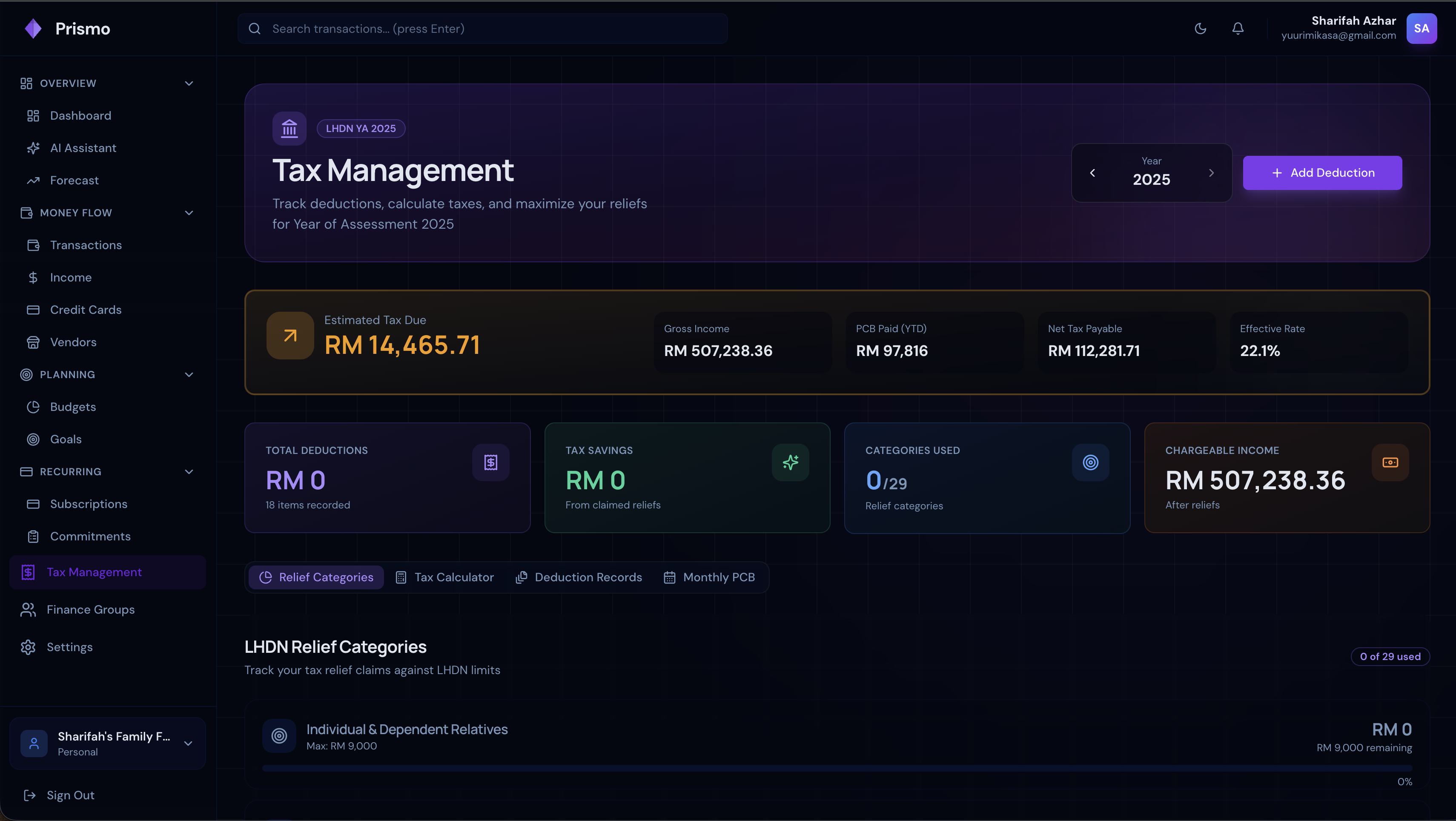Click the Sign Out icon
The width and height of the screenshot is (1456, 821).
pos(30,795)
